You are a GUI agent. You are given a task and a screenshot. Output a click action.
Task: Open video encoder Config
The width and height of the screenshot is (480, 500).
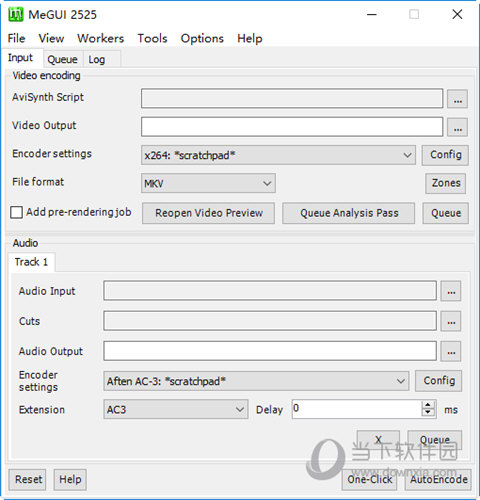click(445, 155)
